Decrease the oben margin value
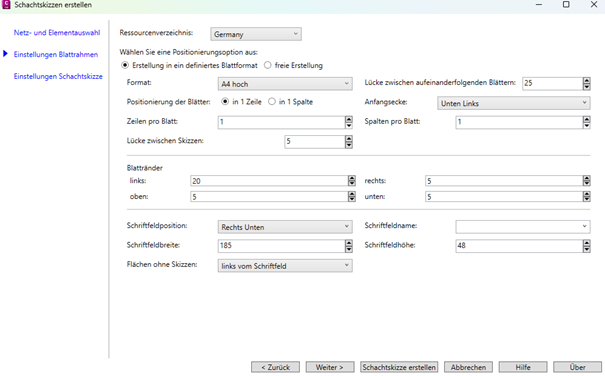605x376 pixels. click(x=352, y=199)
